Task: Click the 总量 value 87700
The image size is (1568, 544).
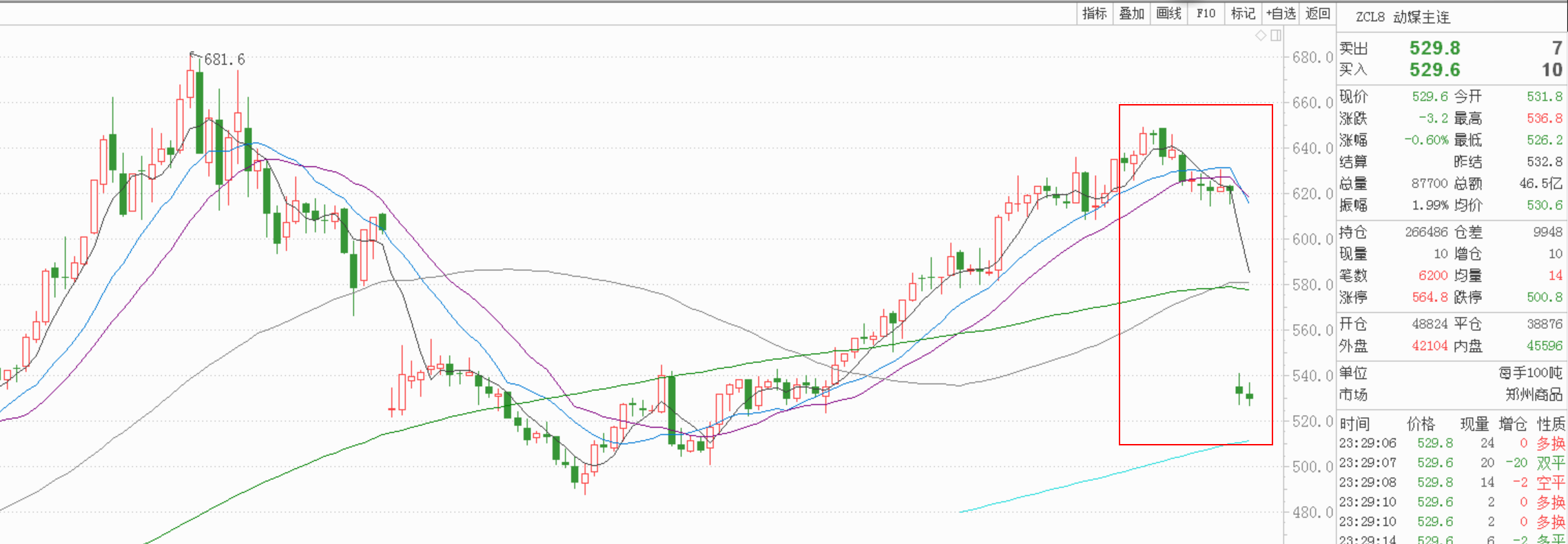Action: (1430, 183)
